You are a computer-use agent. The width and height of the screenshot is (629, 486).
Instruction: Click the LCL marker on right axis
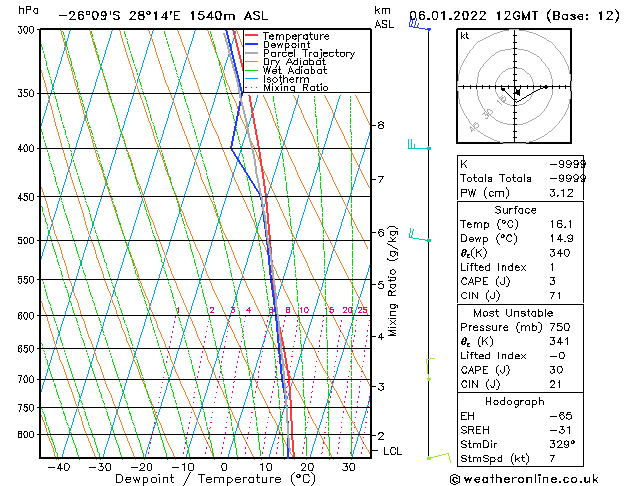tap(393, 451)
